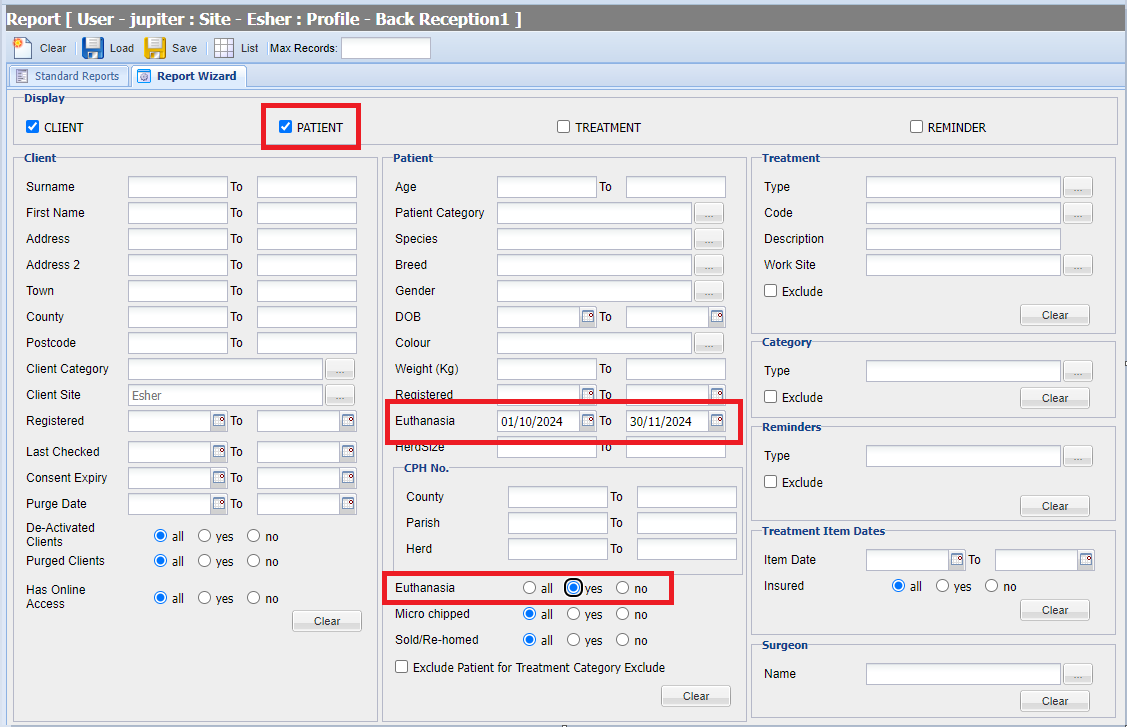This screenshot has width=1127, height=727.
Task: Select Insured 'yes' radio option
Action: pyautogui.click(x=942, y=586)
